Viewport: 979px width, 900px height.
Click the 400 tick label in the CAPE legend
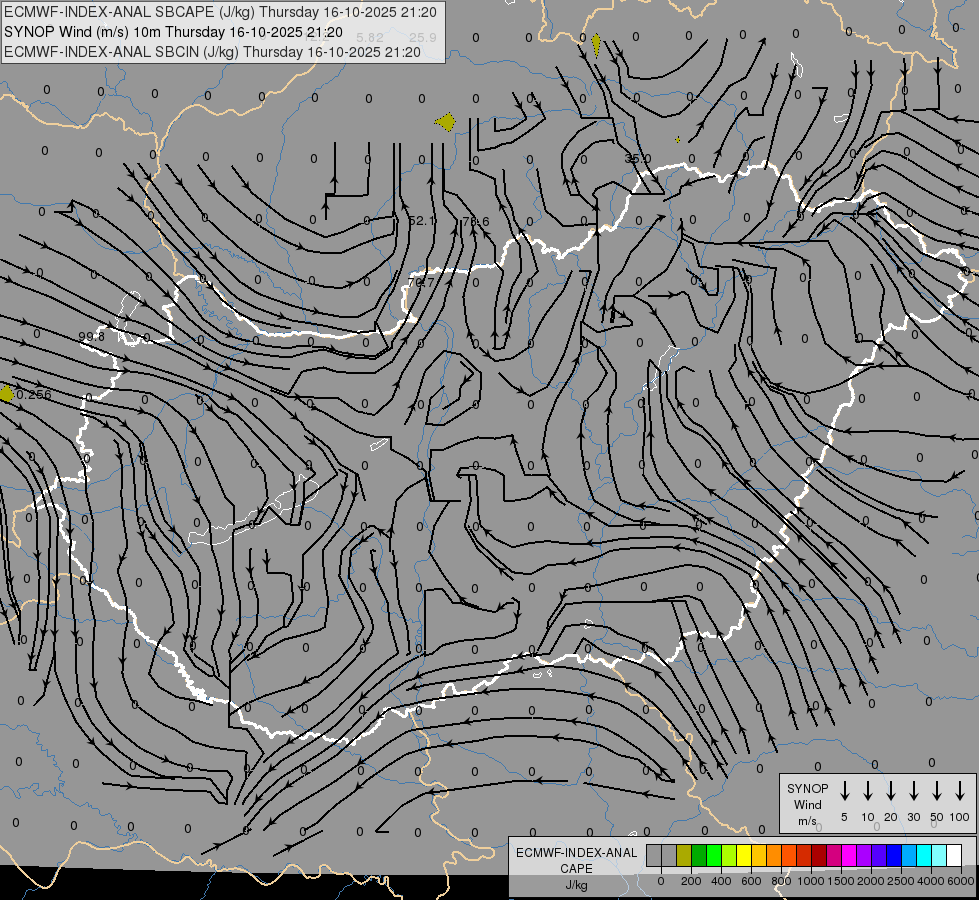[x=721, y=881]
